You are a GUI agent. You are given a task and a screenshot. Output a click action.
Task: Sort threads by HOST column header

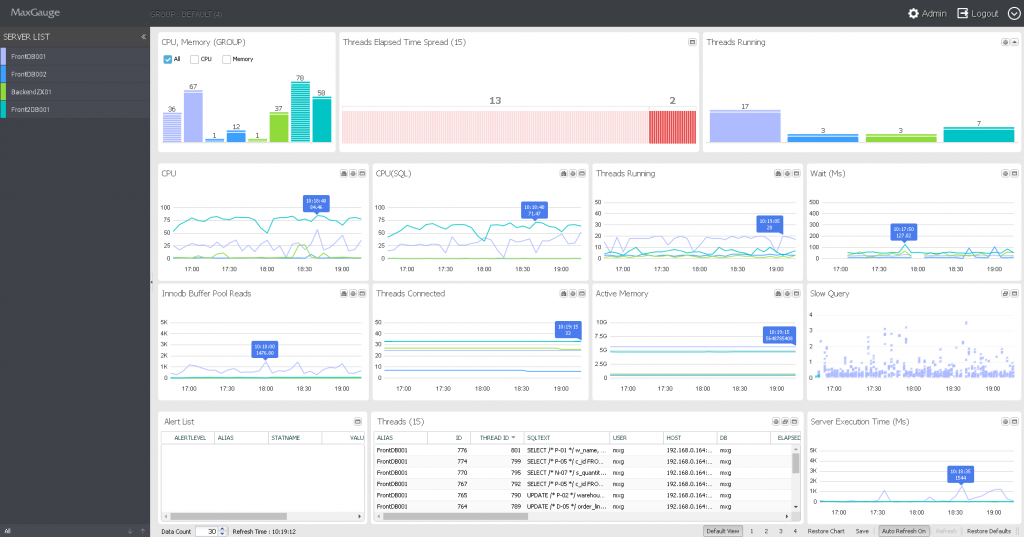(x=689, y=438)
